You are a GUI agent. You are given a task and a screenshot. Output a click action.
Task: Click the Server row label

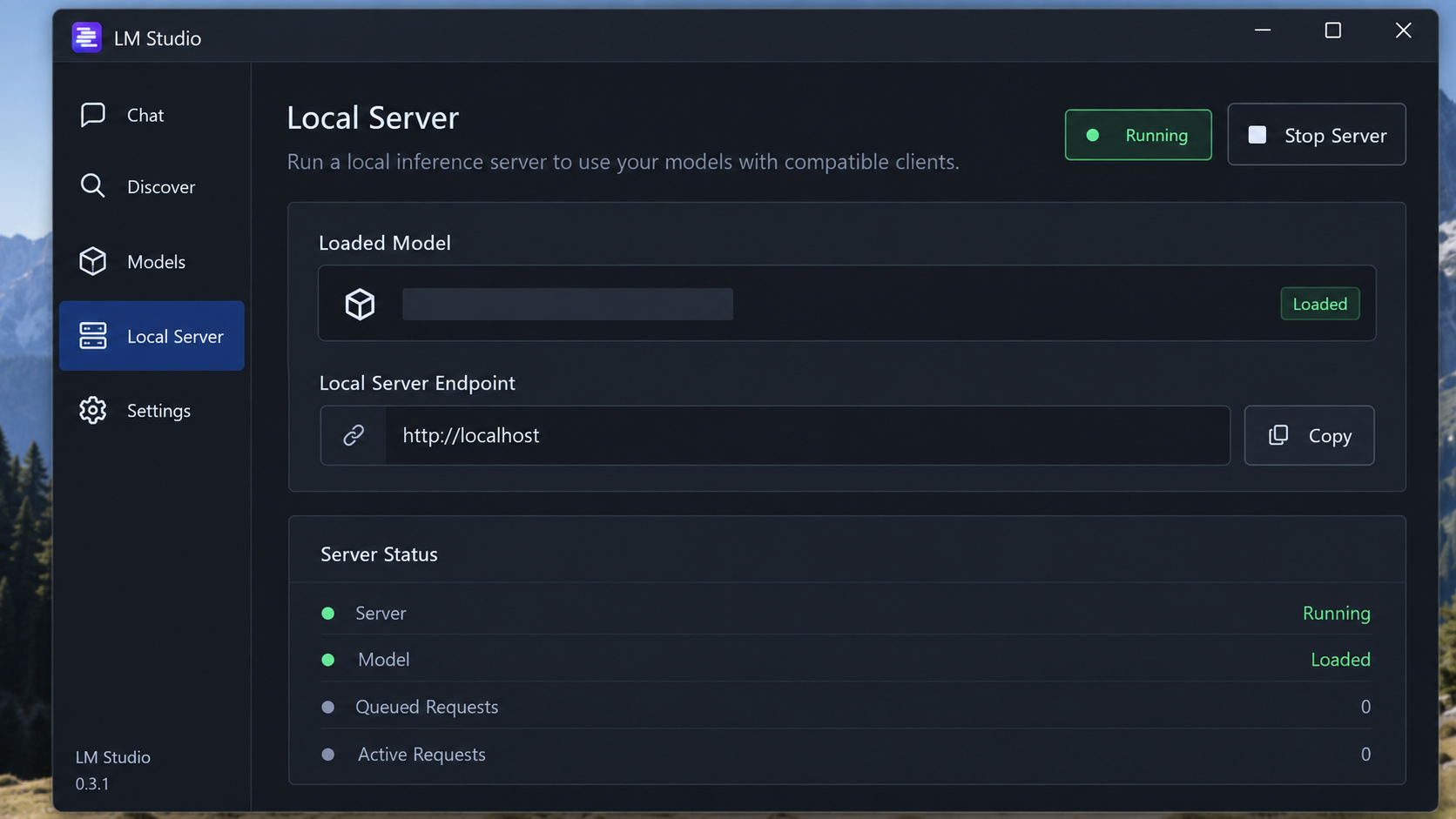tap(381, 613)
